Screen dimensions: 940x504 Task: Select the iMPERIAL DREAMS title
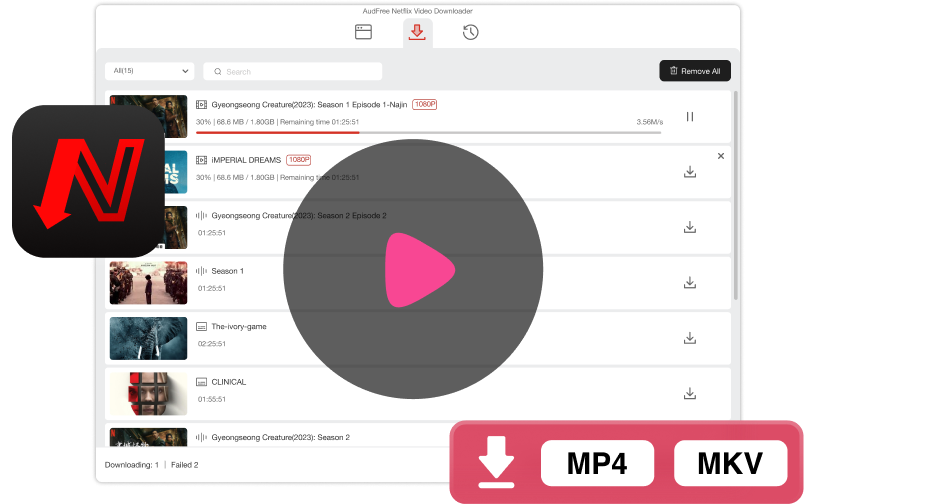pos(246,160)
